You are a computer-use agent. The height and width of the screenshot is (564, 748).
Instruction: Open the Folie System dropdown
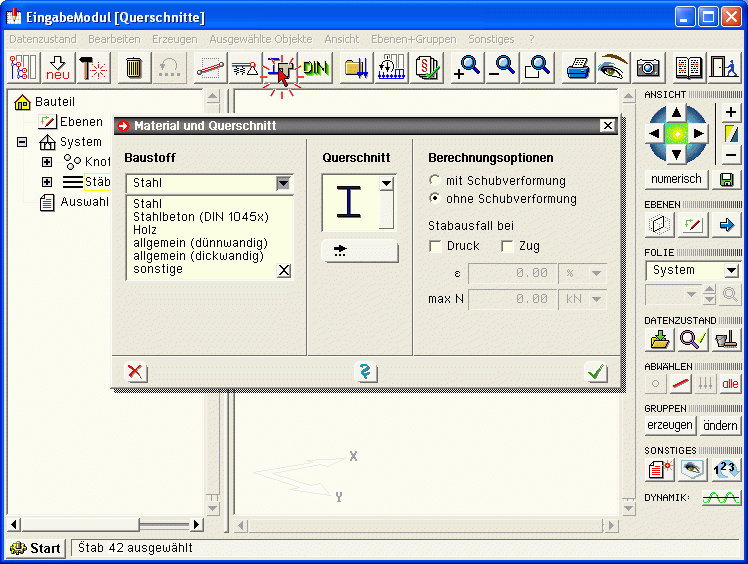(731, 270)
